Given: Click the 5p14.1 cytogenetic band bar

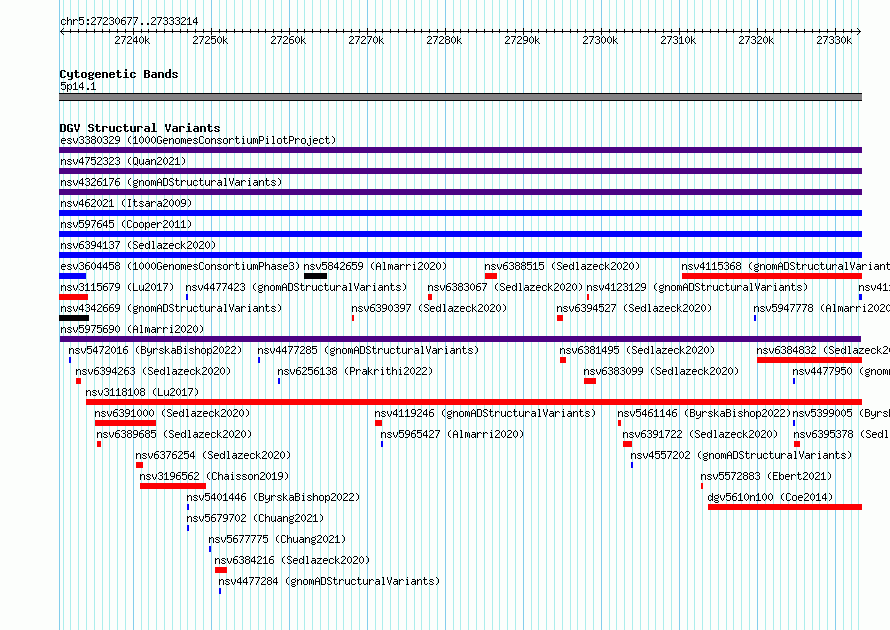Looking at the screenshot, I should coord(460,97).
